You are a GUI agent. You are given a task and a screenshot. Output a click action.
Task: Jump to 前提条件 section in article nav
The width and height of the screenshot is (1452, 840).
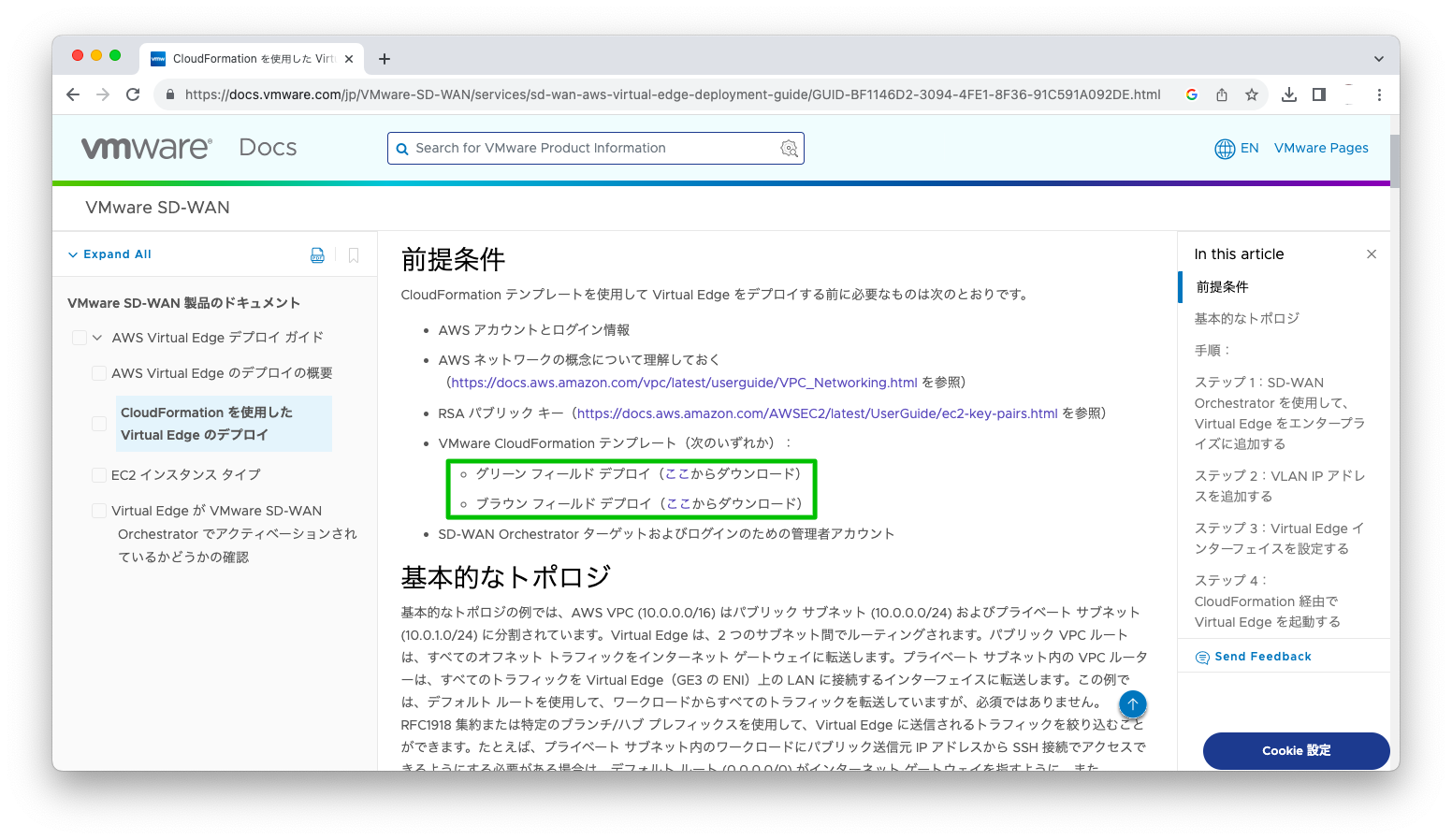(1222, 287)
